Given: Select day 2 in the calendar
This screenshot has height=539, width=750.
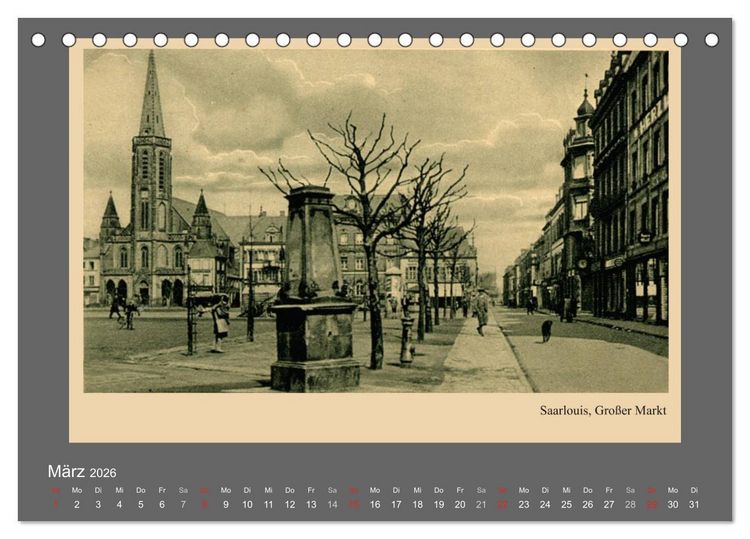Looking at the screenshot, I should coord(77,505).
